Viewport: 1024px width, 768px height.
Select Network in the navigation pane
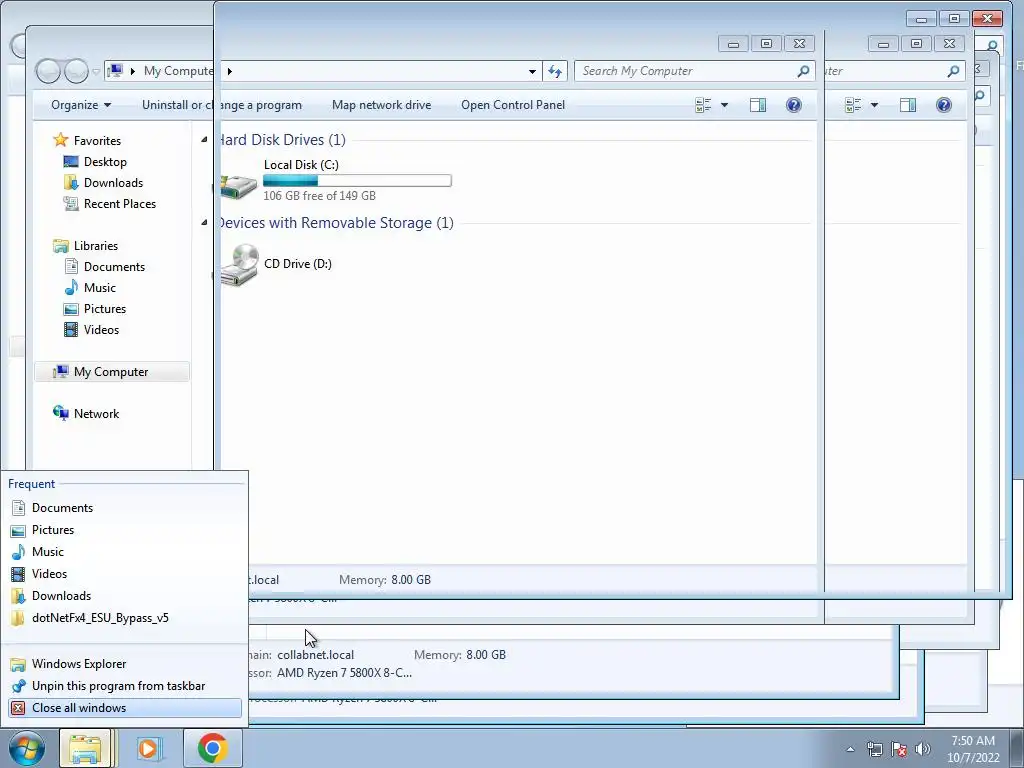(x=96, y=413)
